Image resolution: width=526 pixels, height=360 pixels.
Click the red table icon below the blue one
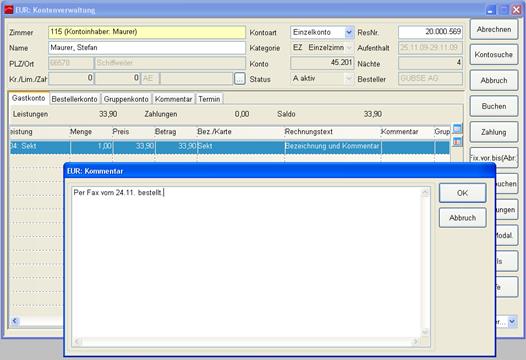tap(457, 142)
